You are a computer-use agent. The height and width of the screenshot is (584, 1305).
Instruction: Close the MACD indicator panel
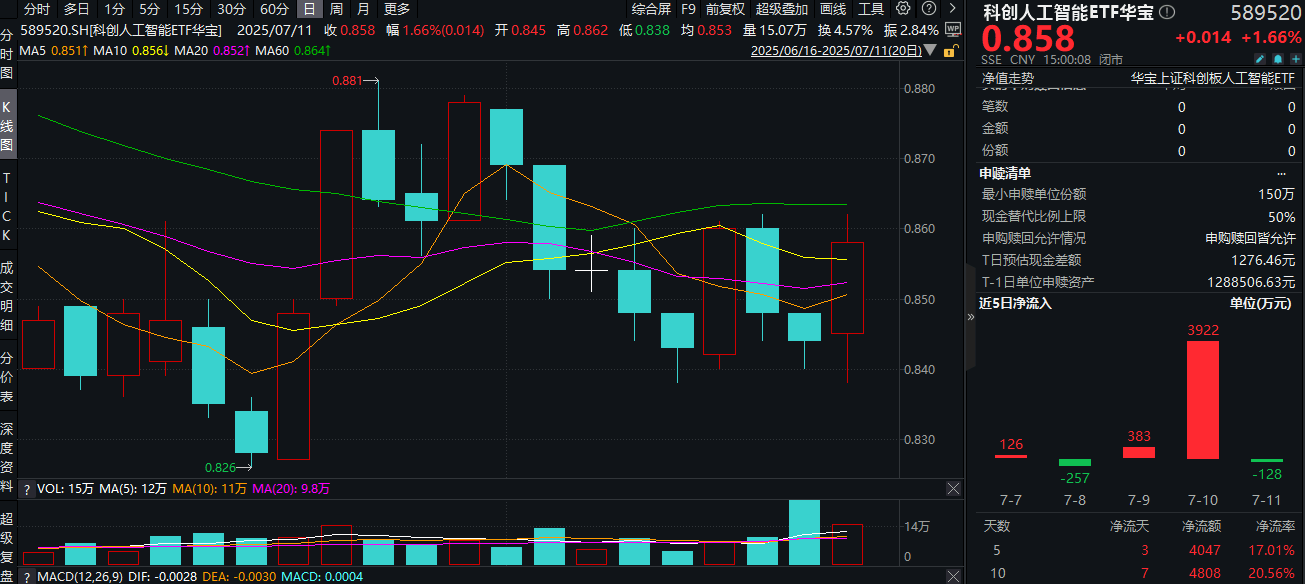pyautogui.click(x=952, y=577)
